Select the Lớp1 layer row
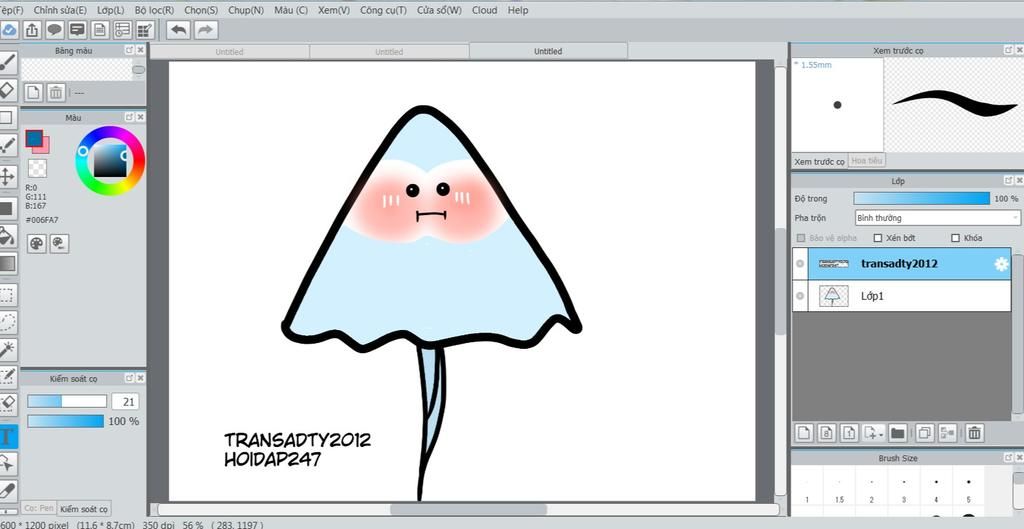 tap(902, 296)
